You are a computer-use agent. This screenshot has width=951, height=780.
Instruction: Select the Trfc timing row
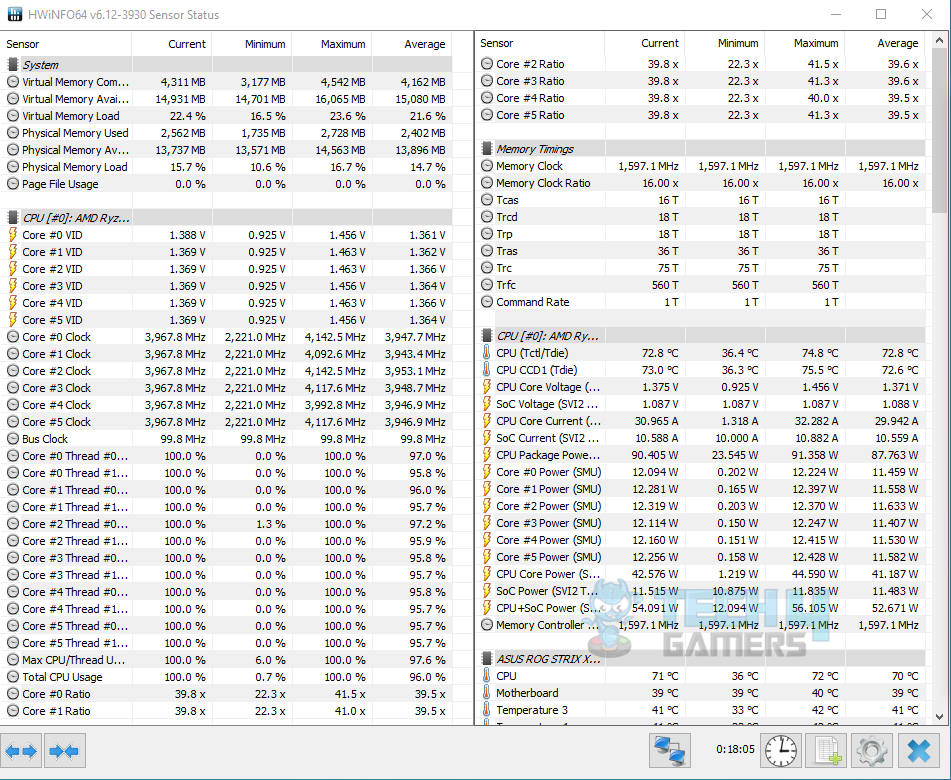[701, 284]
